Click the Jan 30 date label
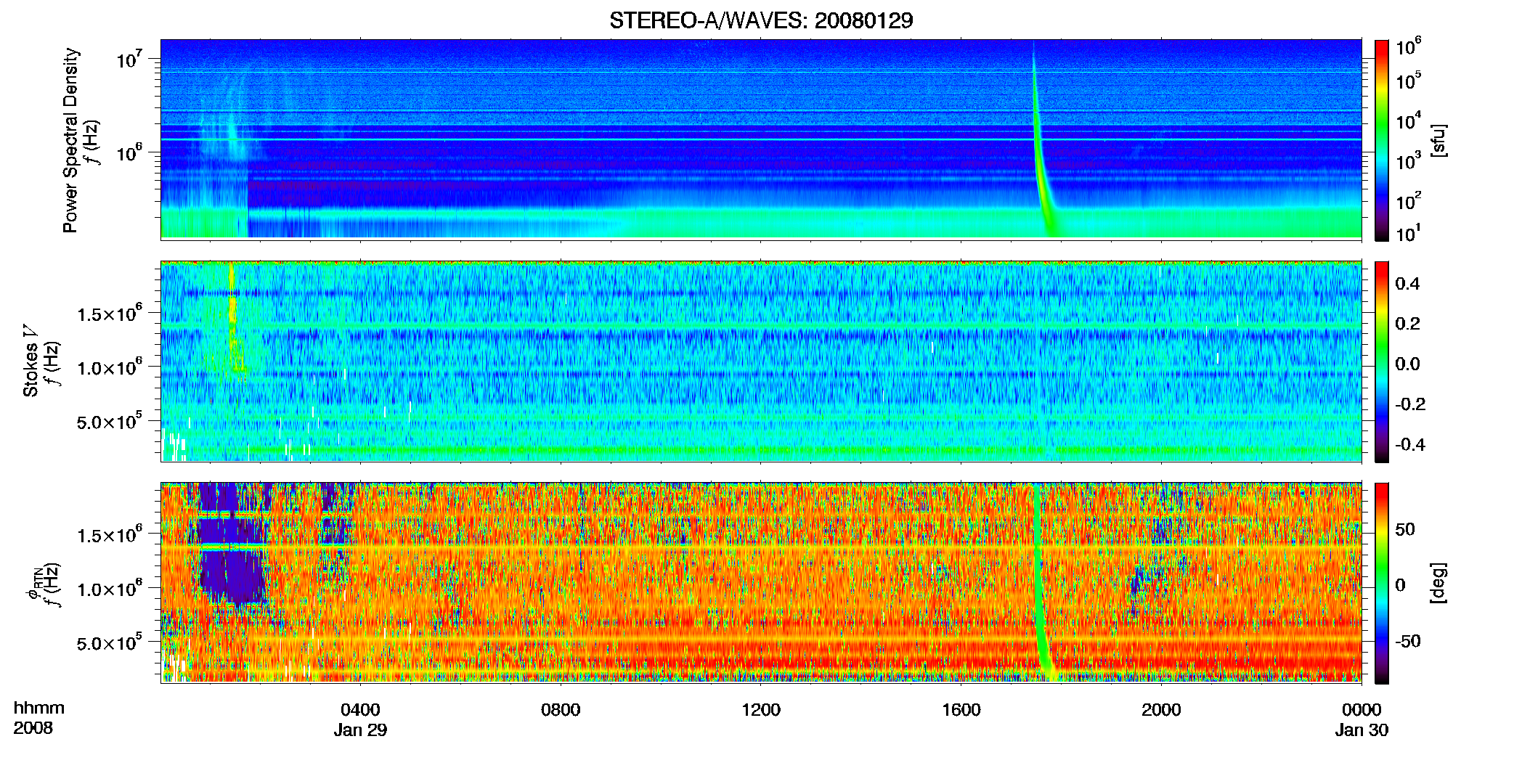The height and width of the screenshot is (784, 1522). coord(1362,730)
